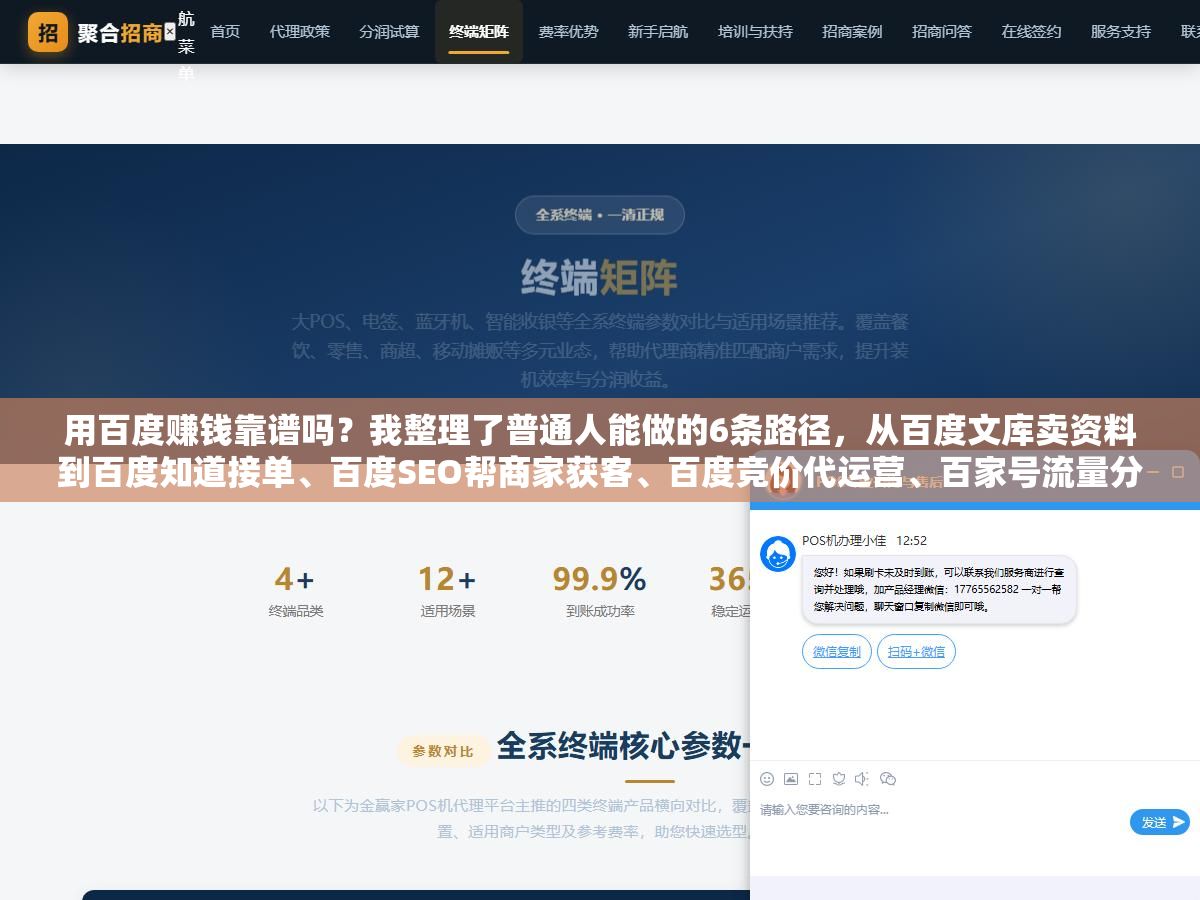Open the 服务支持 nav link
The width and height of the screenshot is (1200, 900).
(x=1121, y=32)
